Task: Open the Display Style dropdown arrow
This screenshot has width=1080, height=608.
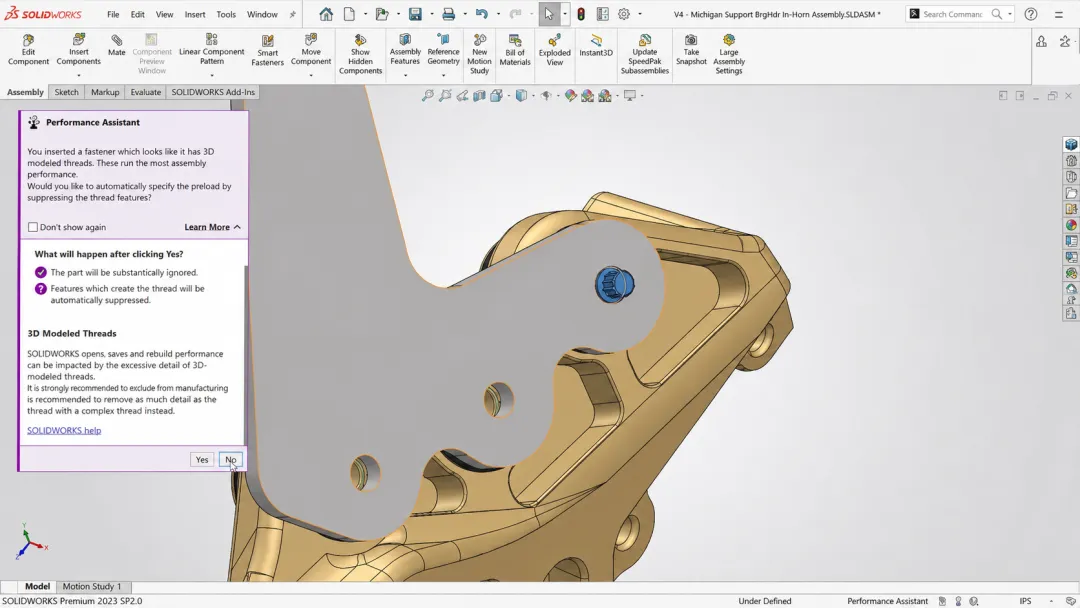Action: point(532,96)
